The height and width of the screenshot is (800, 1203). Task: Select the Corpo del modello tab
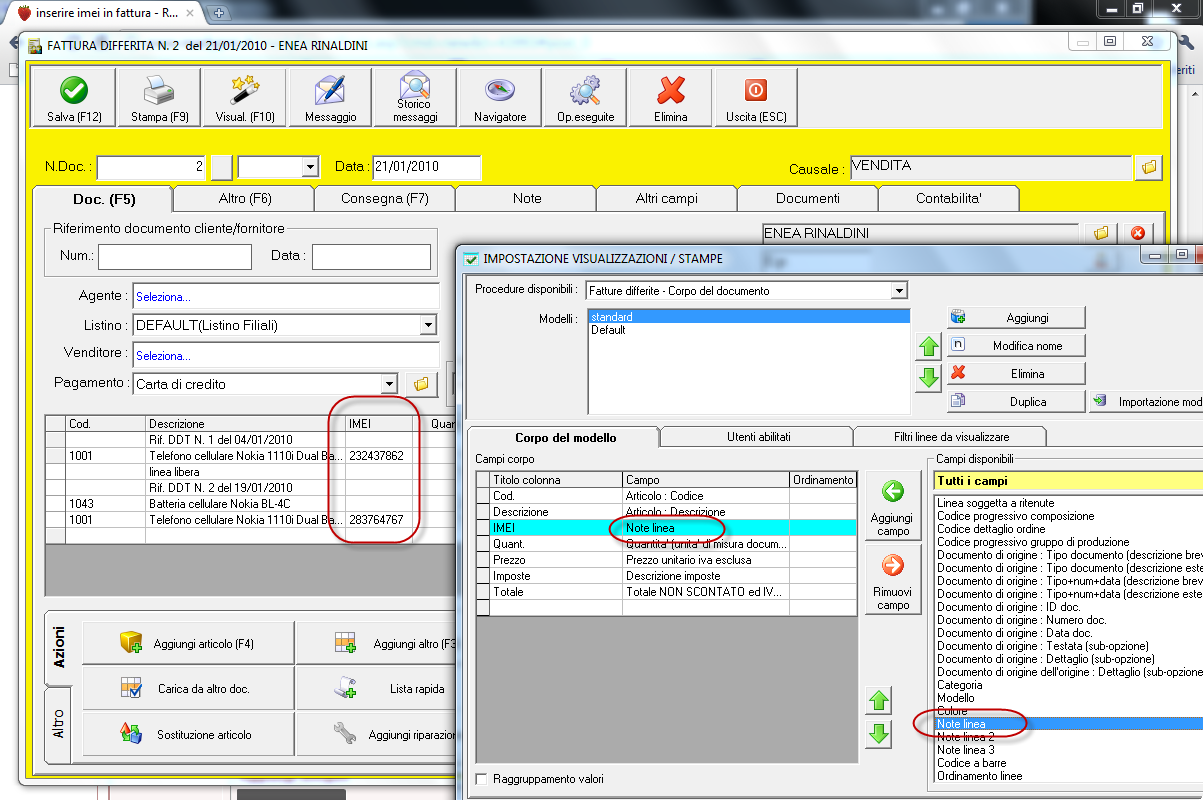point(565,437)
